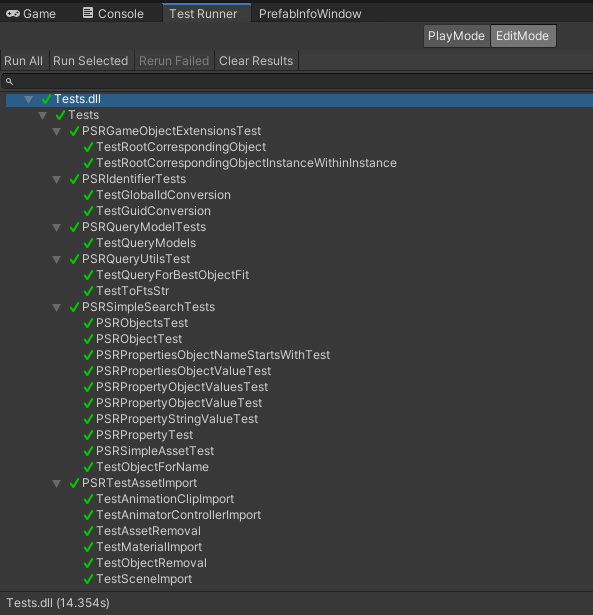Select the EditMode toggle button
593x615 pixels.
[x=523, y=36]
